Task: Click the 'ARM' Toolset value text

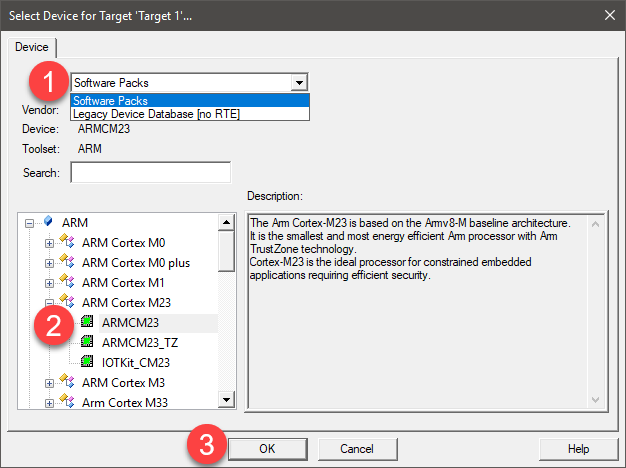Action: coord(90,149)
